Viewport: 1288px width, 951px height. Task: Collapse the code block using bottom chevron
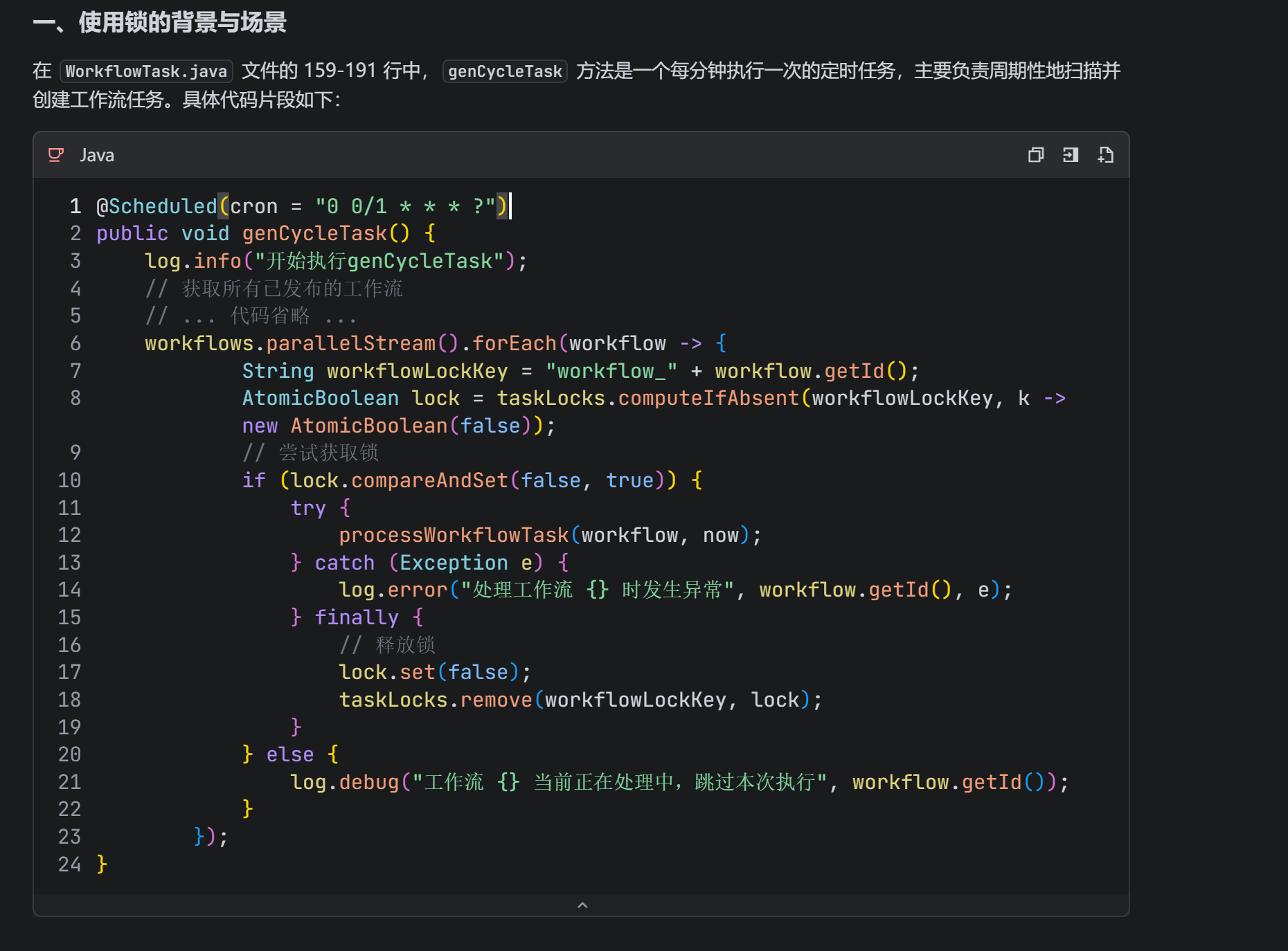tap(582, 905)
